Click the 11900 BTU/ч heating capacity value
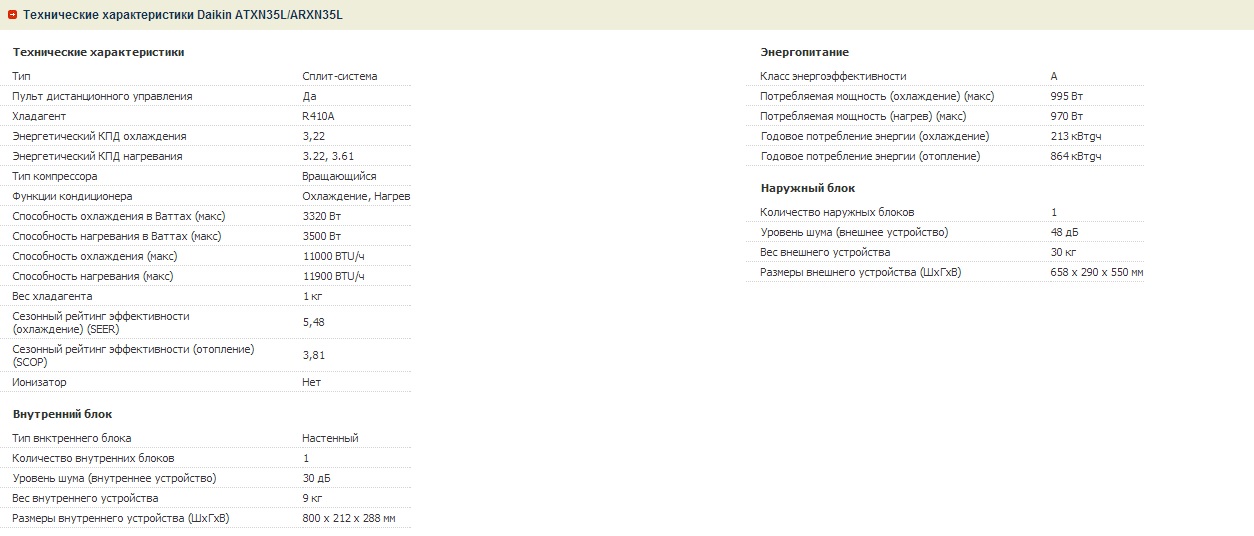 [x=333, y=276]
